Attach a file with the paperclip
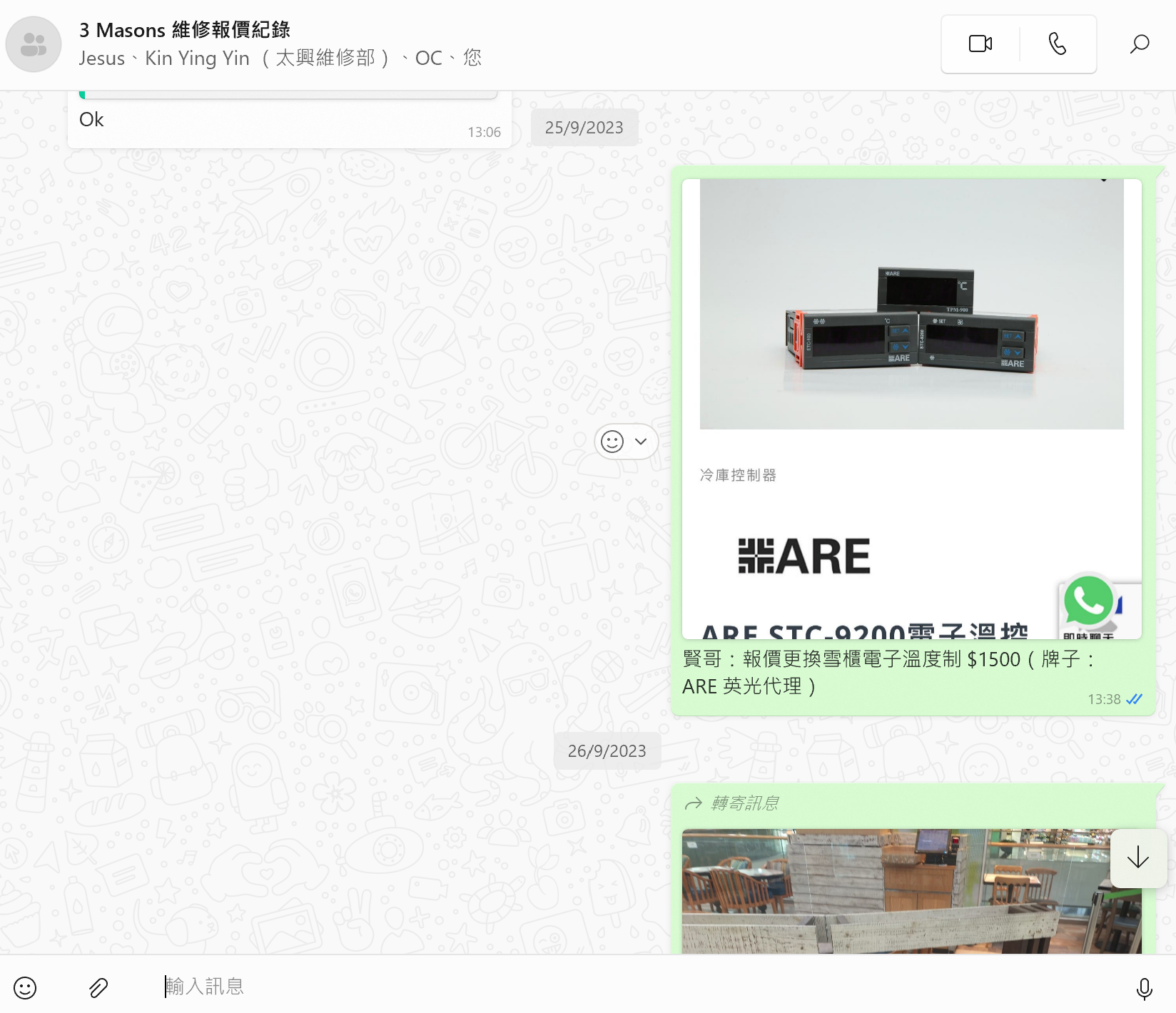This screenshot has height=1013, width=1176. (98, 987)
